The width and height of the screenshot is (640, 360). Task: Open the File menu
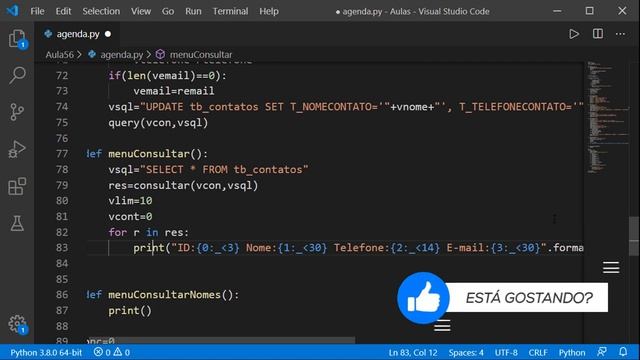[37, 11]
